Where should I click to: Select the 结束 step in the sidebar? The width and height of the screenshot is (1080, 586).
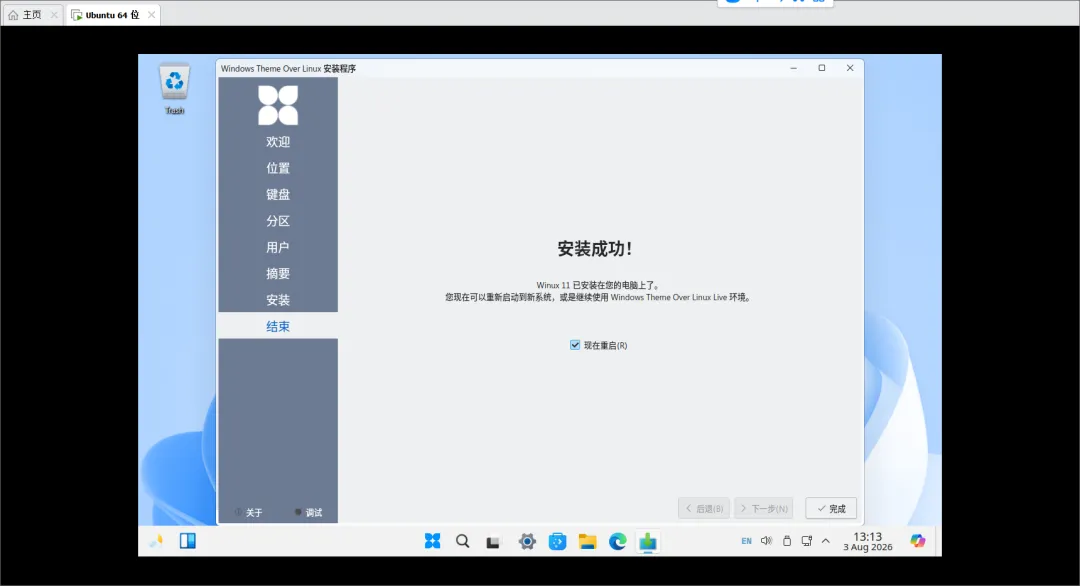point(278,326)
